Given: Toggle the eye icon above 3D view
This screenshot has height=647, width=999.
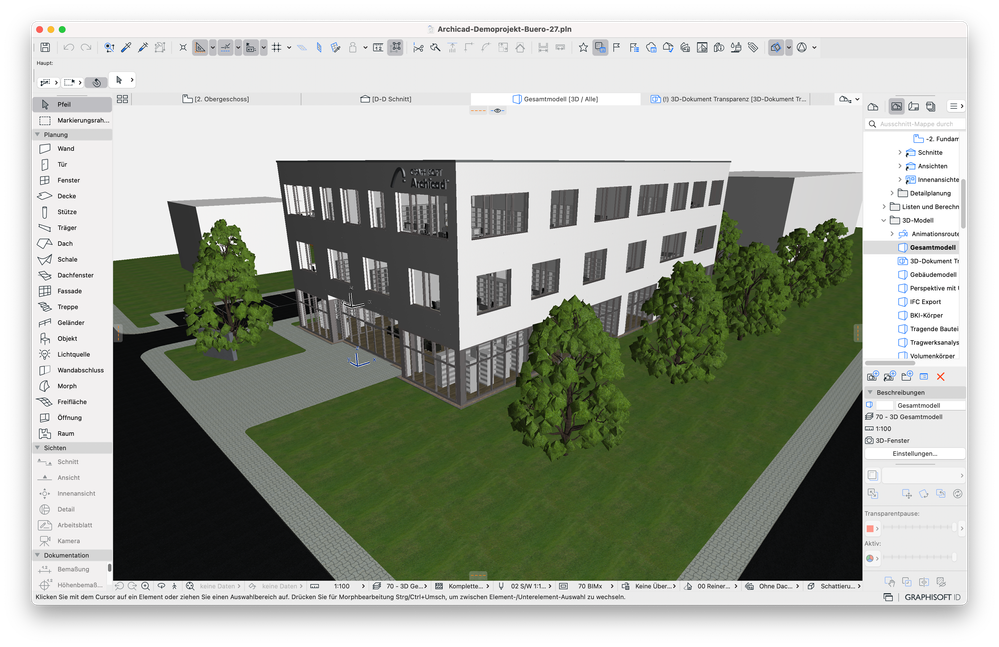Looking at the screenshot, I should (498, 111).
